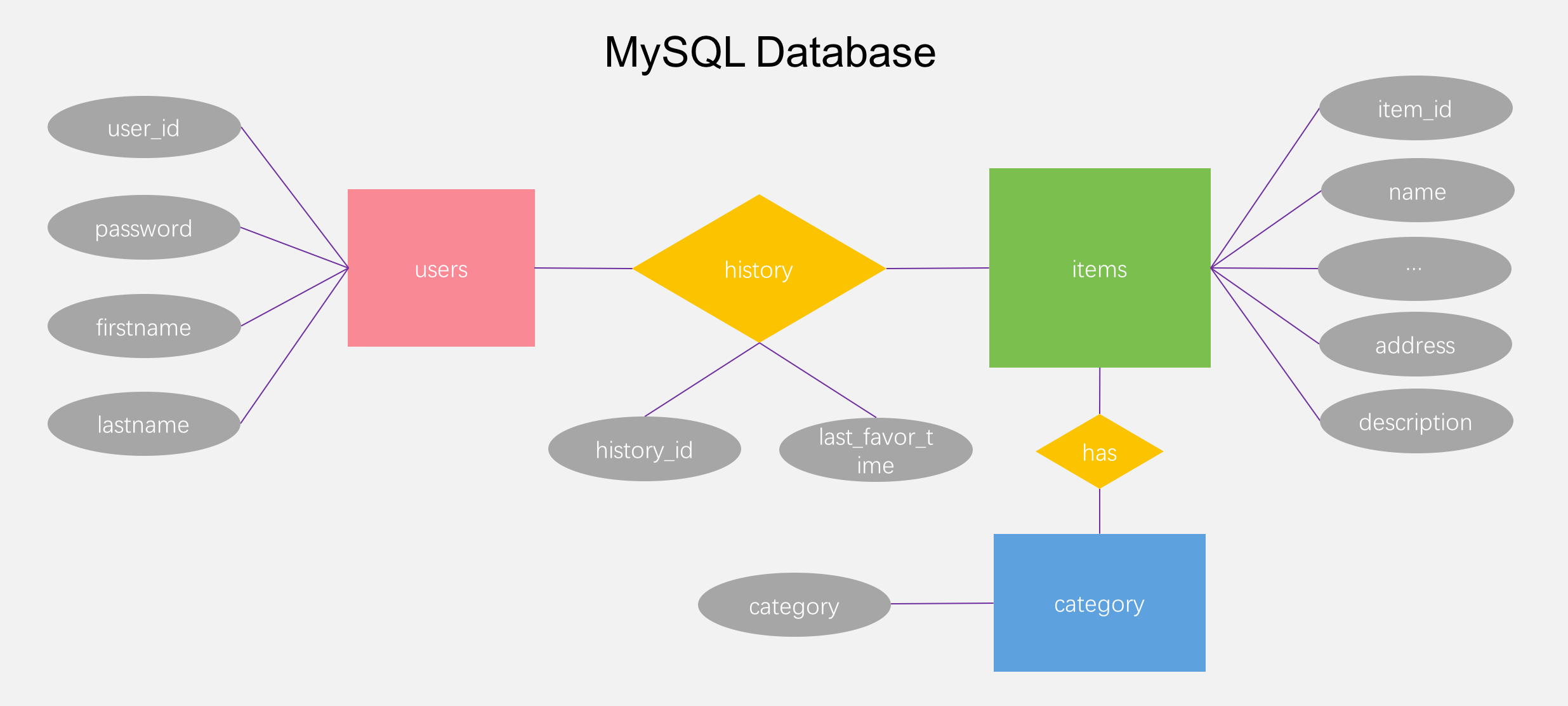Click the password attribute ellipse

[x=144, y=227]
